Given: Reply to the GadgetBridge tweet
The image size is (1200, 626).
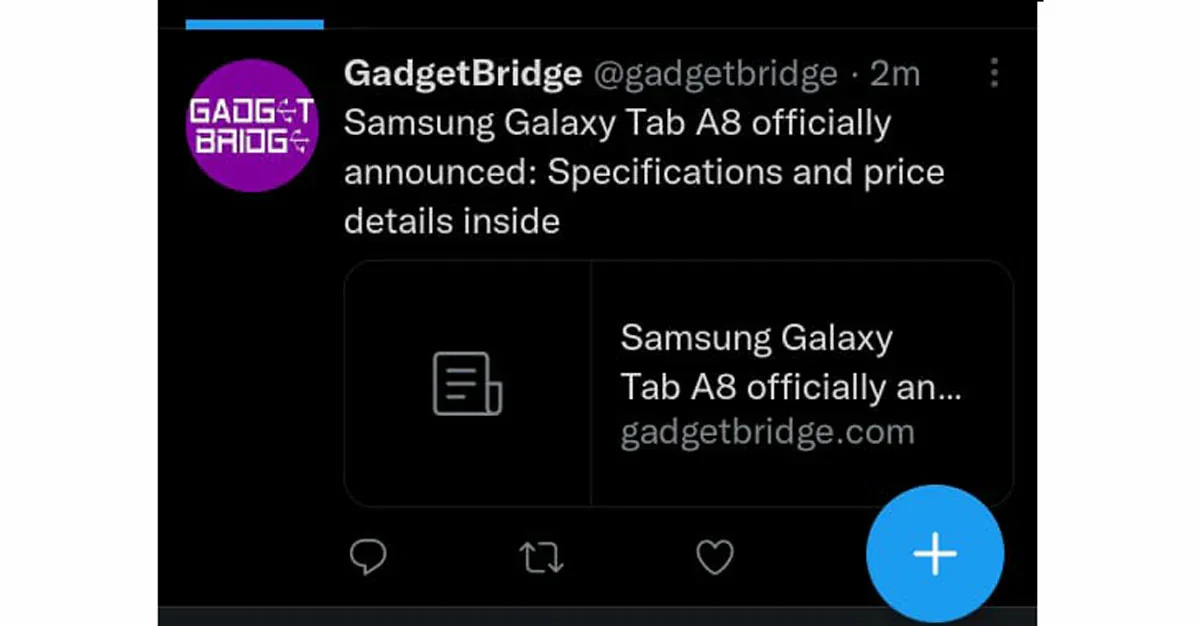Looking at the screenshot, I should [x=368, y=557].
